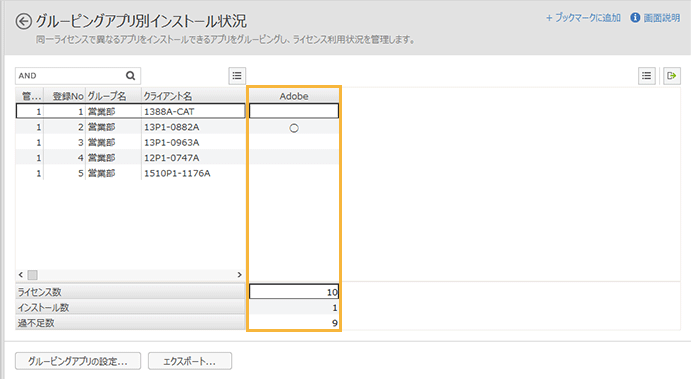Open column list icon near the export icon

coord(646,76)
